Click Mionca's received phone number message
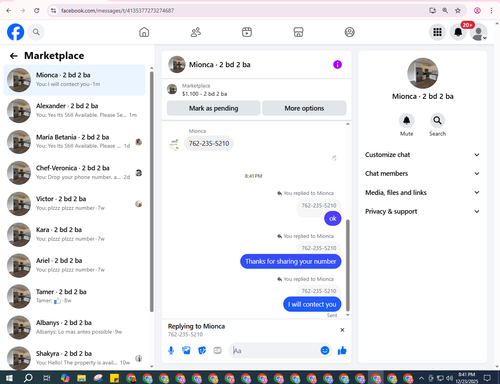500x384 pixels. coord(209,143)
